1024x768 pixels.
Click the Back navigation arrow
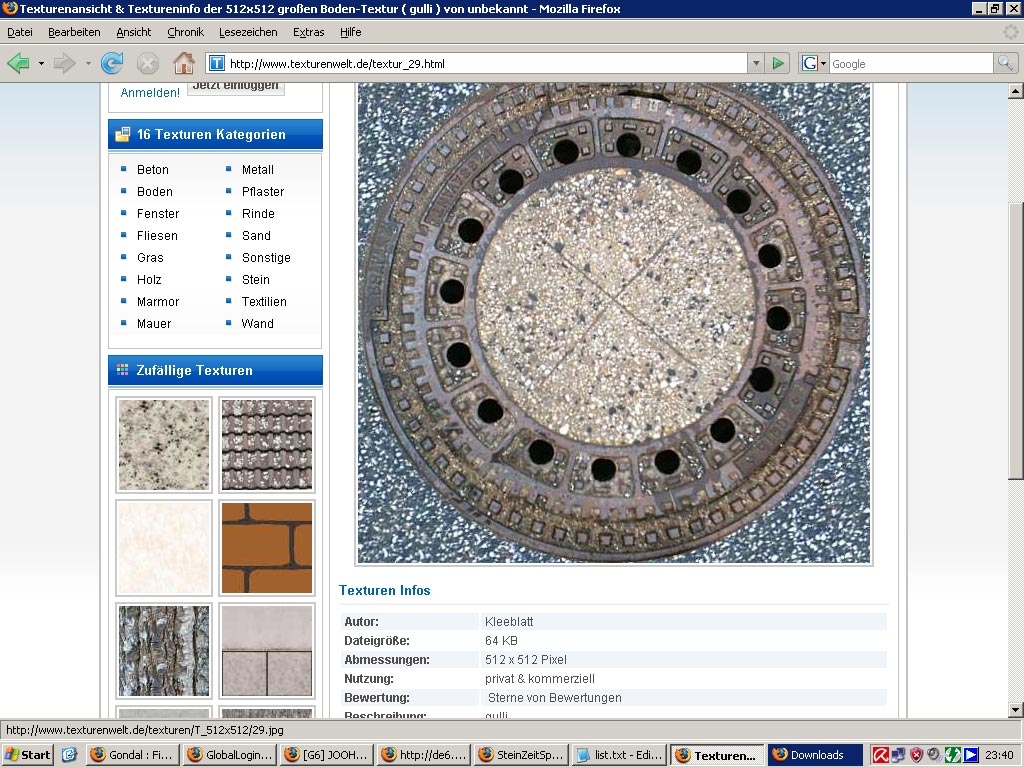(21, 62)
